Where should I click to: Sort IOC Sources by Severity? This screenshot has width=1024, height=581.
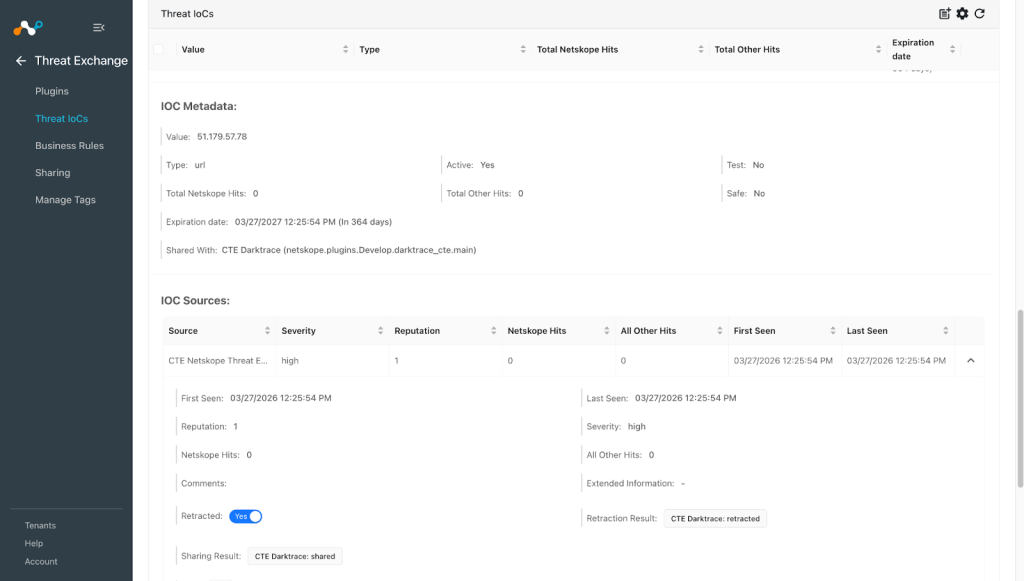(380, 331)
